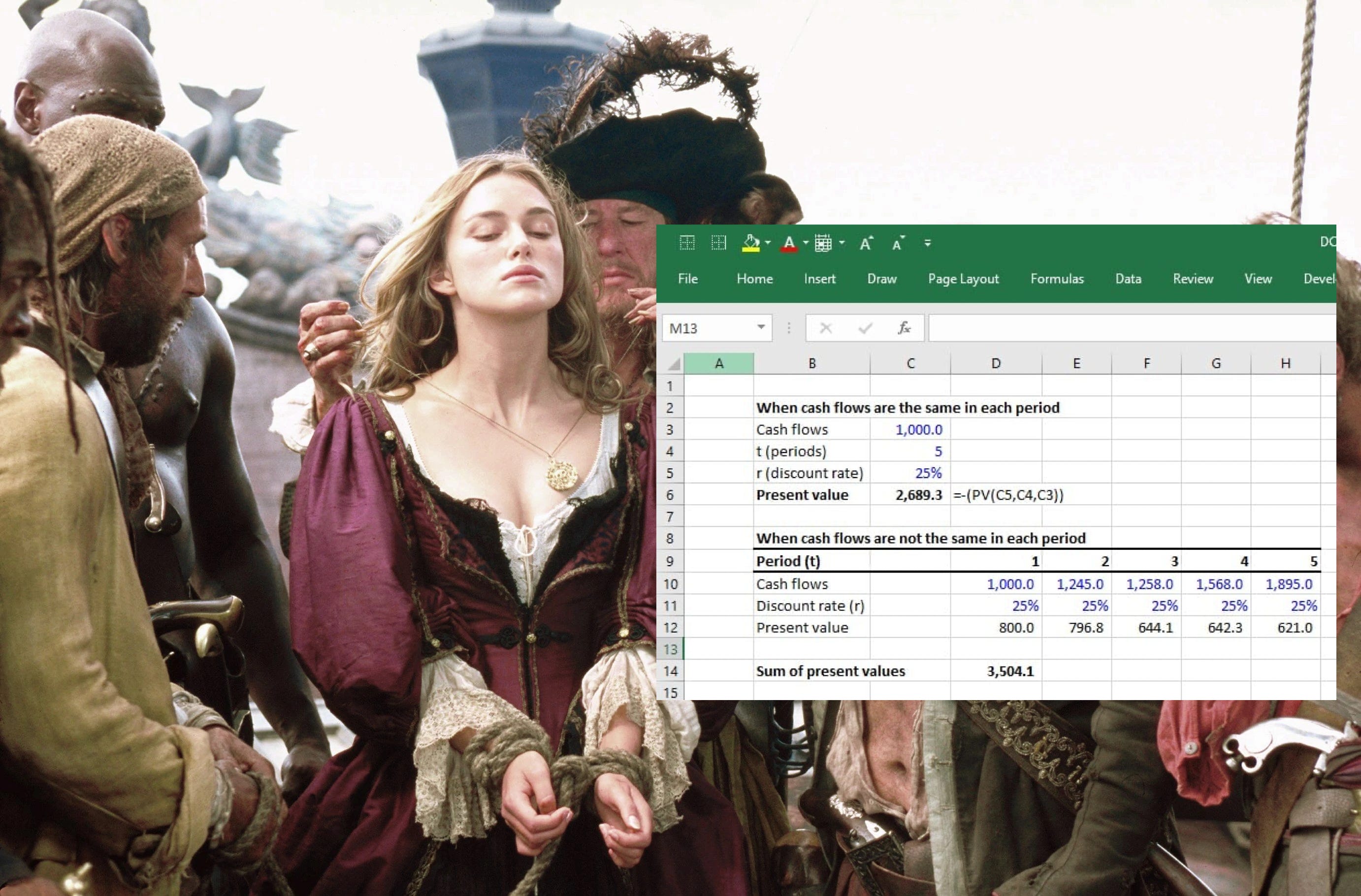Switch to the Page Layout tab

click(963, 279)
